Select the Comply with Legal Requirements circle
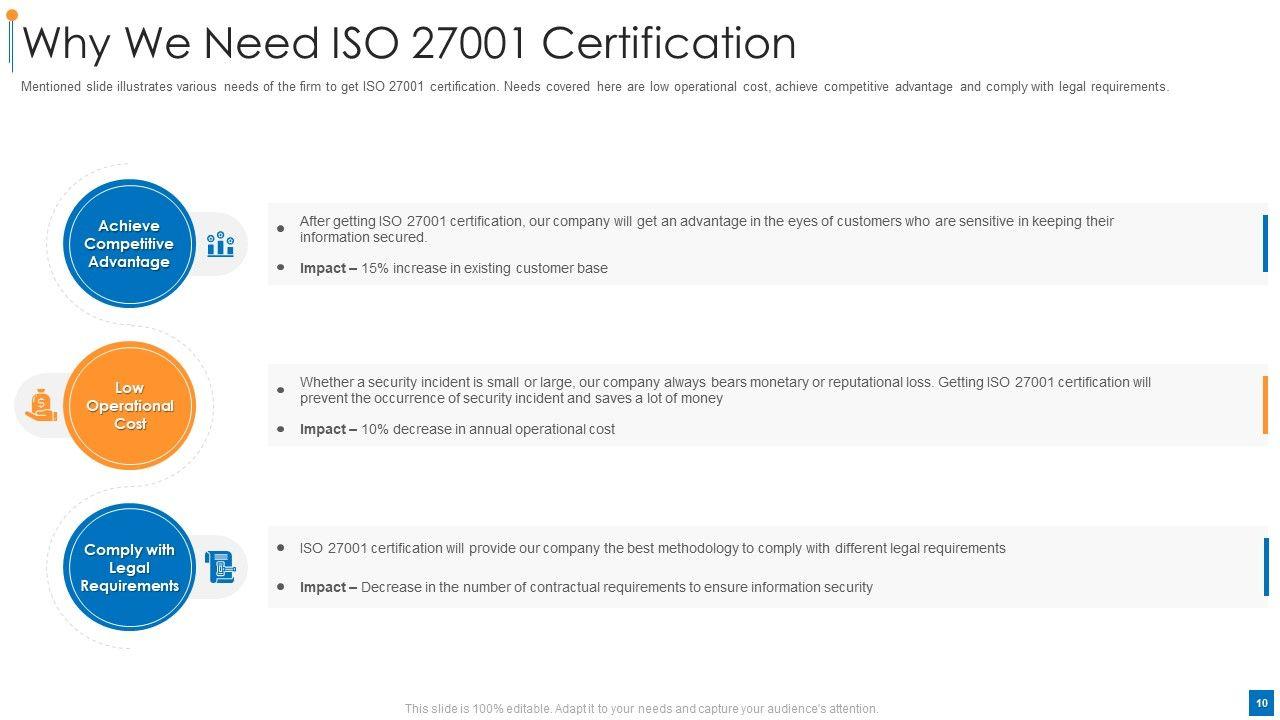The width and height of the screenshot is (1280, 720). click(x=129, y=568)
